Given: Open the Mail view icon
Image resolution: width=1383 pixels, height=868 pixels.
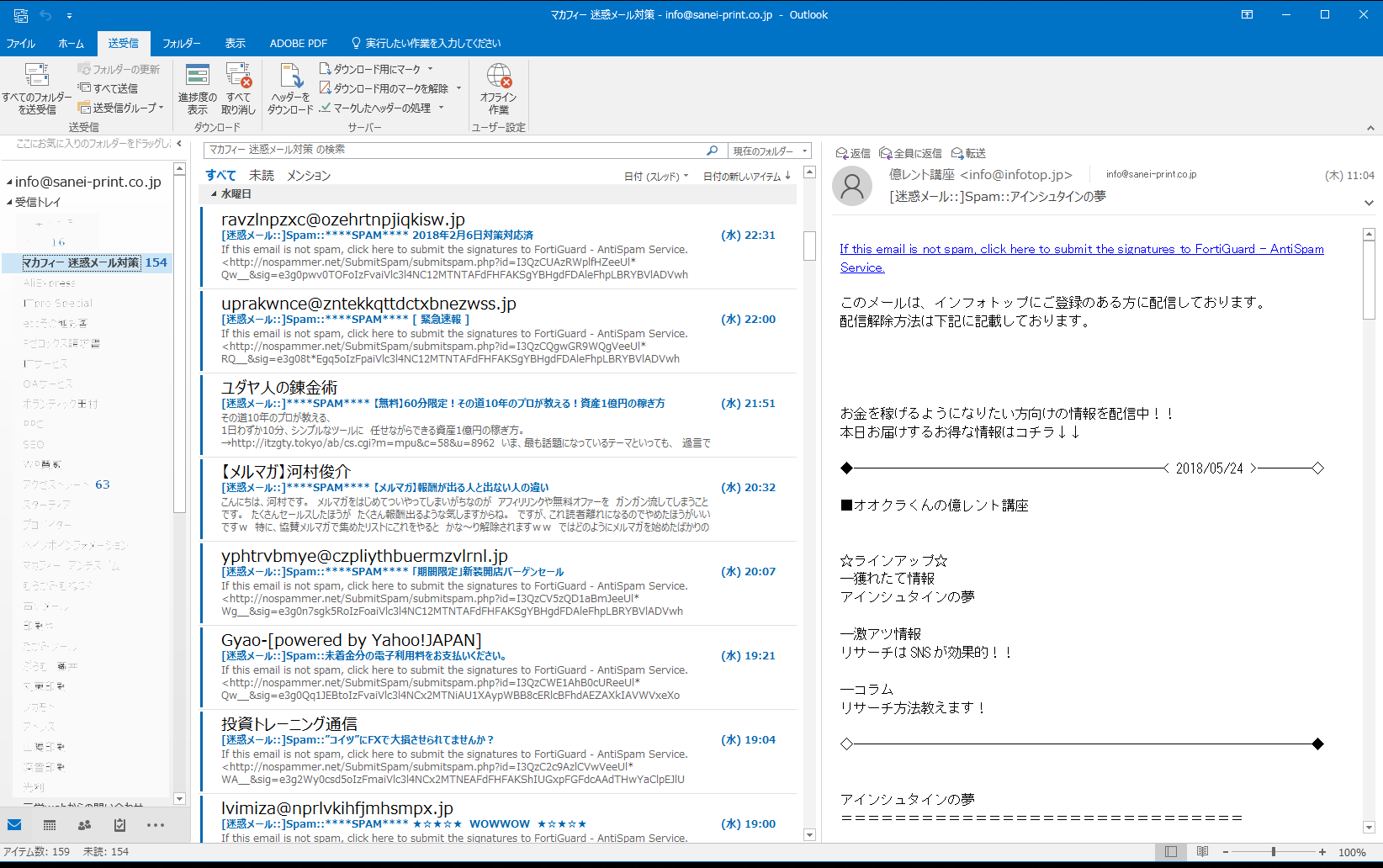Looking at the screenshot, I should [14, 825].
